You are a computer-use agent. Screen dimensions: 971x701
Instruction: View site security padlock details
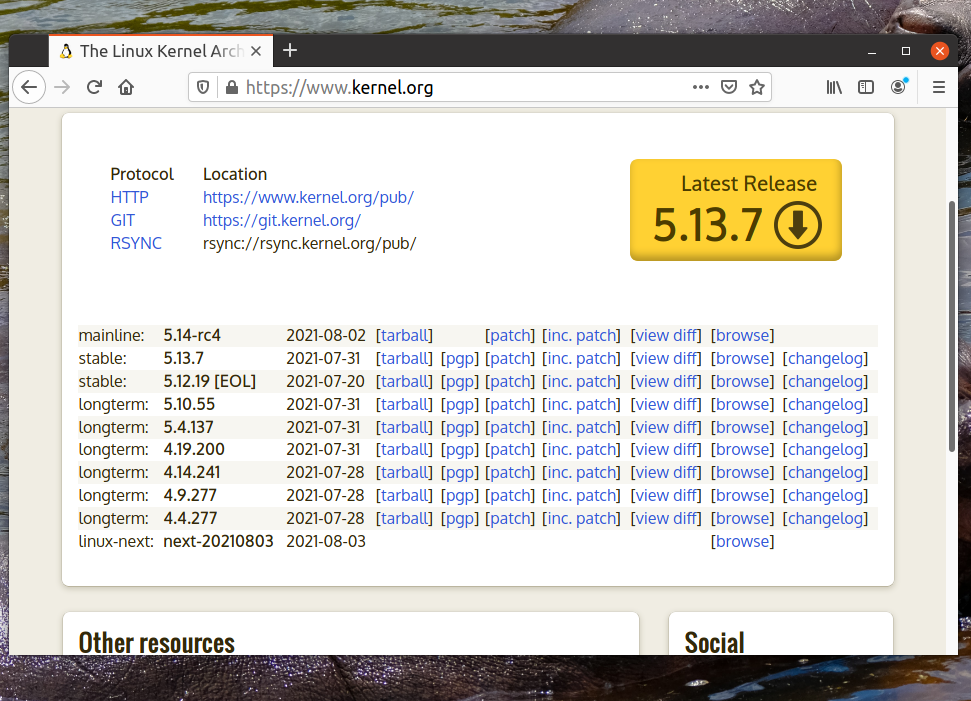(232, 87)
